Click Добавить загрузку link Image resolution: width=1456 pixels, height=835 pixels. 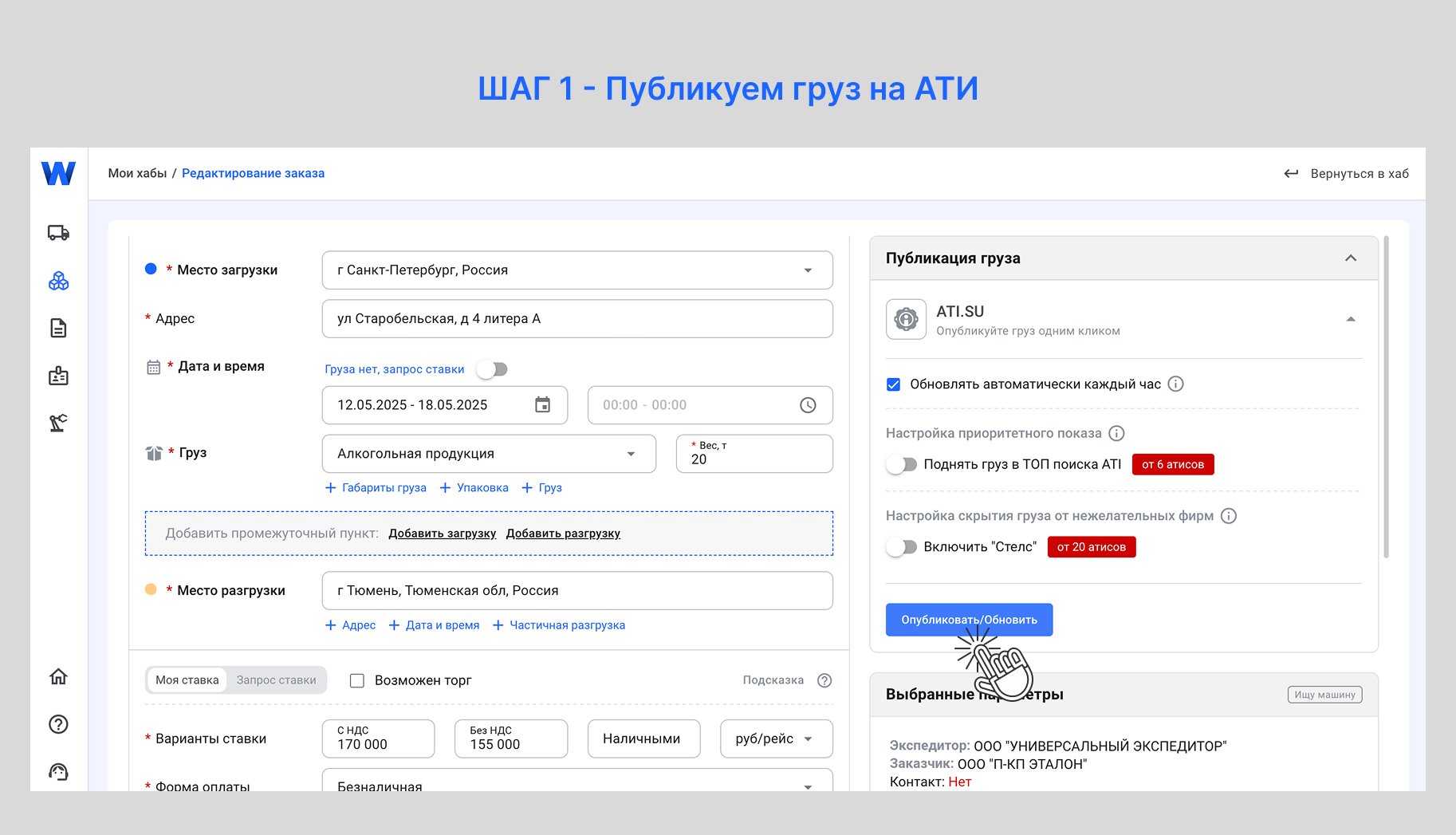click(x=443, y=534)
